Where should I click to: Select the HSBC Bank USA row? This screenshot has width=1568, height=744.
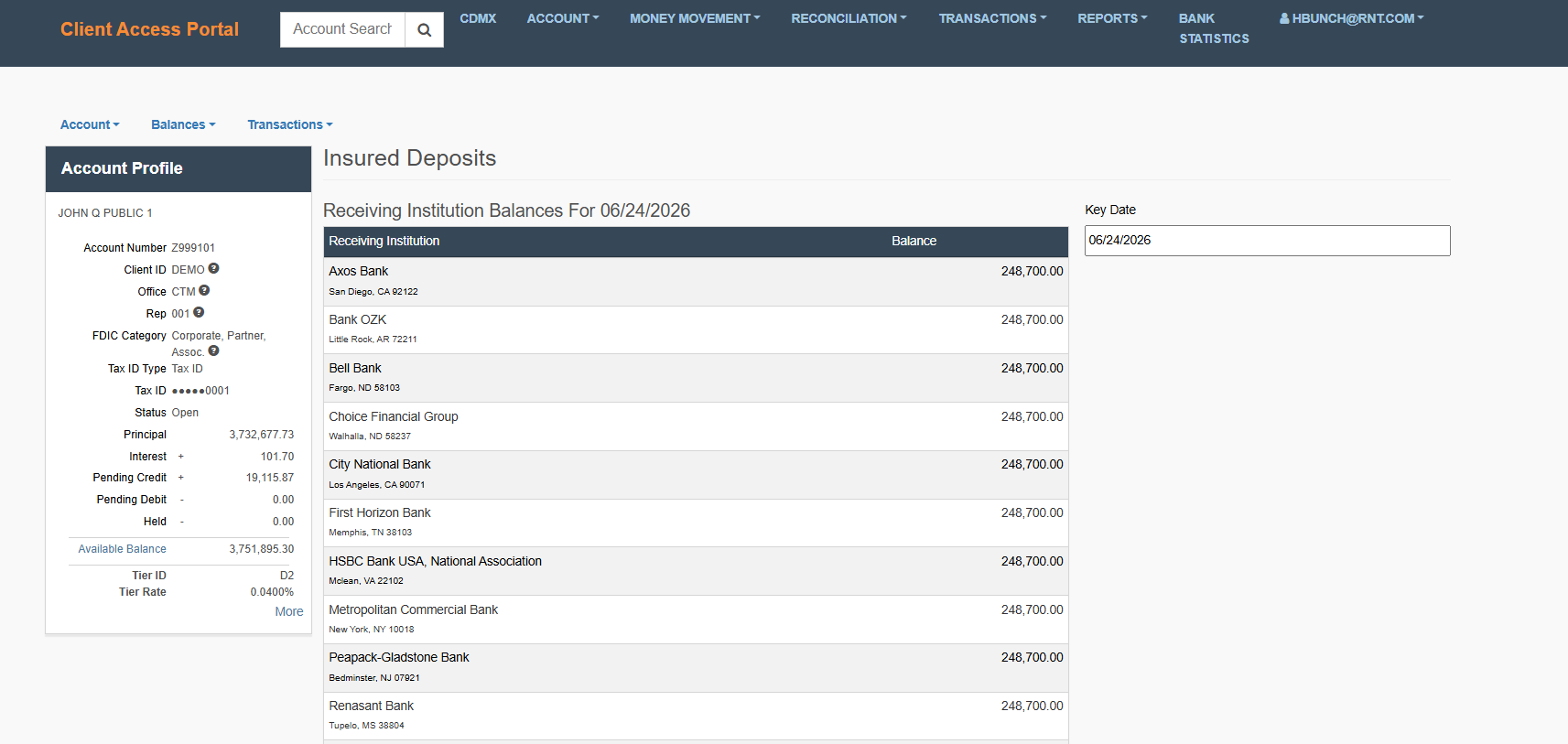(696, 571)
